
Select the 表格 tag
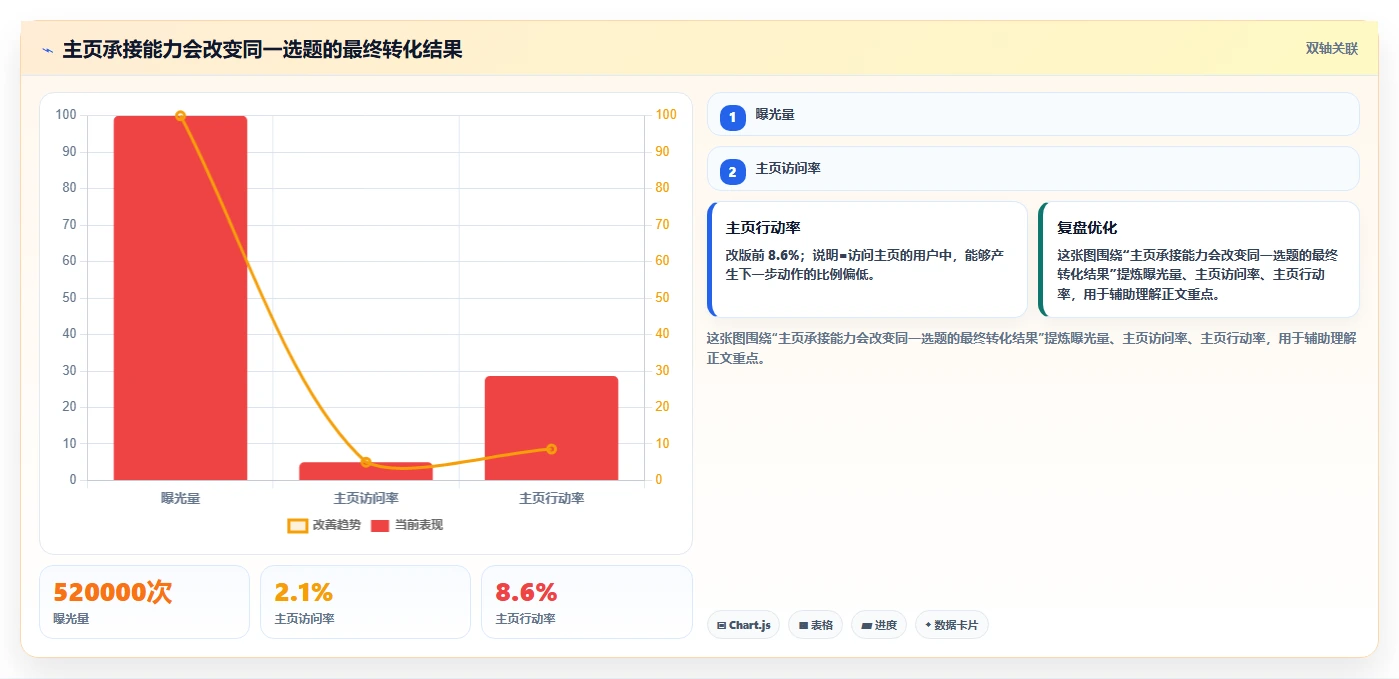click(816, 625)
